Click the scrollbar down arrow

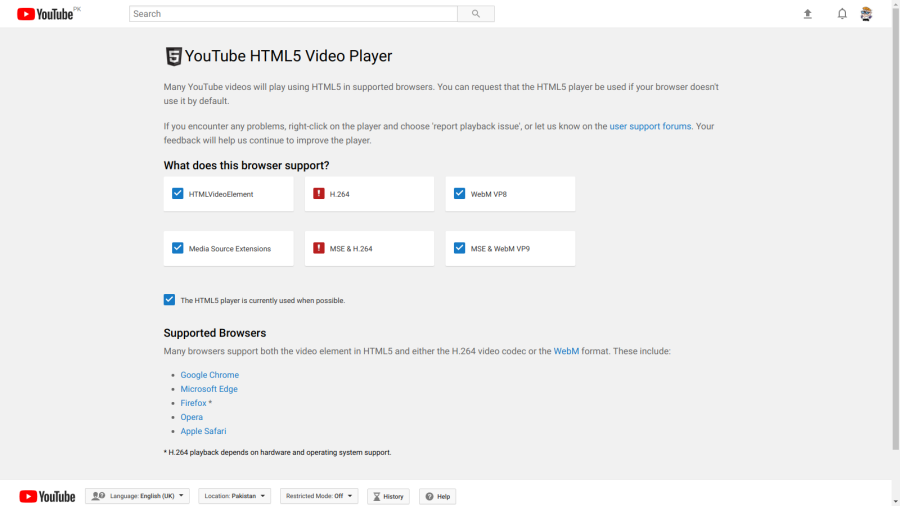tap(895, 501)
